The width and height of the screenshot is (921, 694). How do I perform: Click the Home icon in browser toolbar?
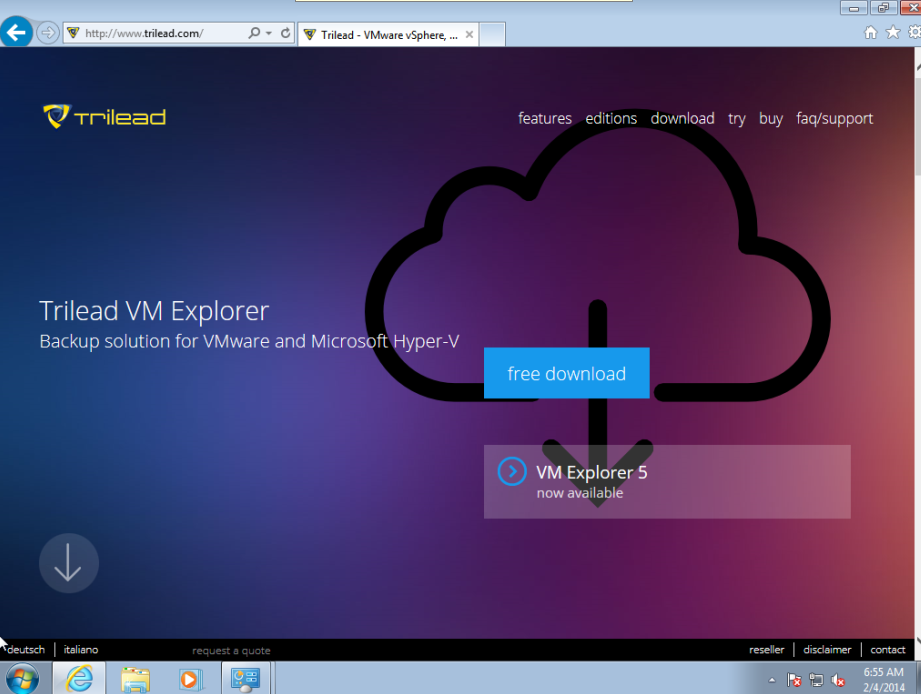click(x=870, y=32)
